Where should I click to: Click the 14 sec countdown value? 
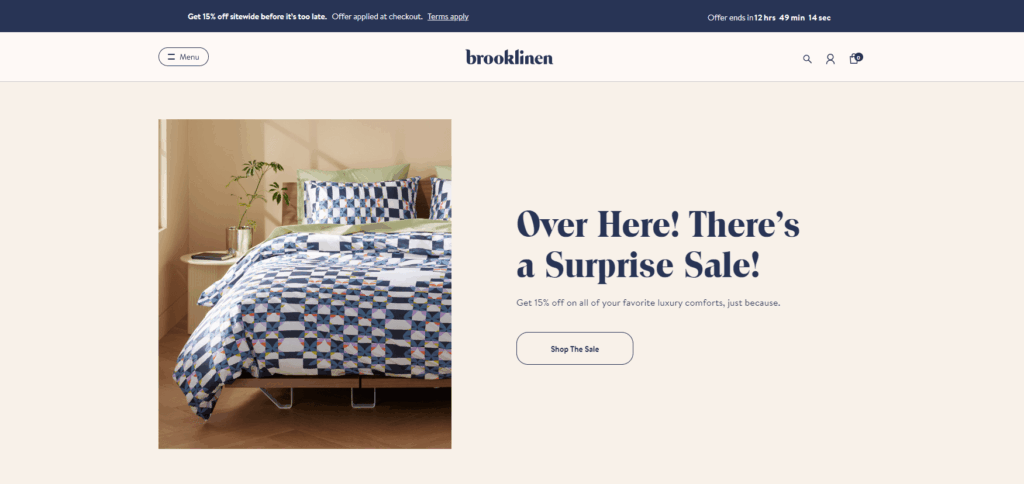820,18
